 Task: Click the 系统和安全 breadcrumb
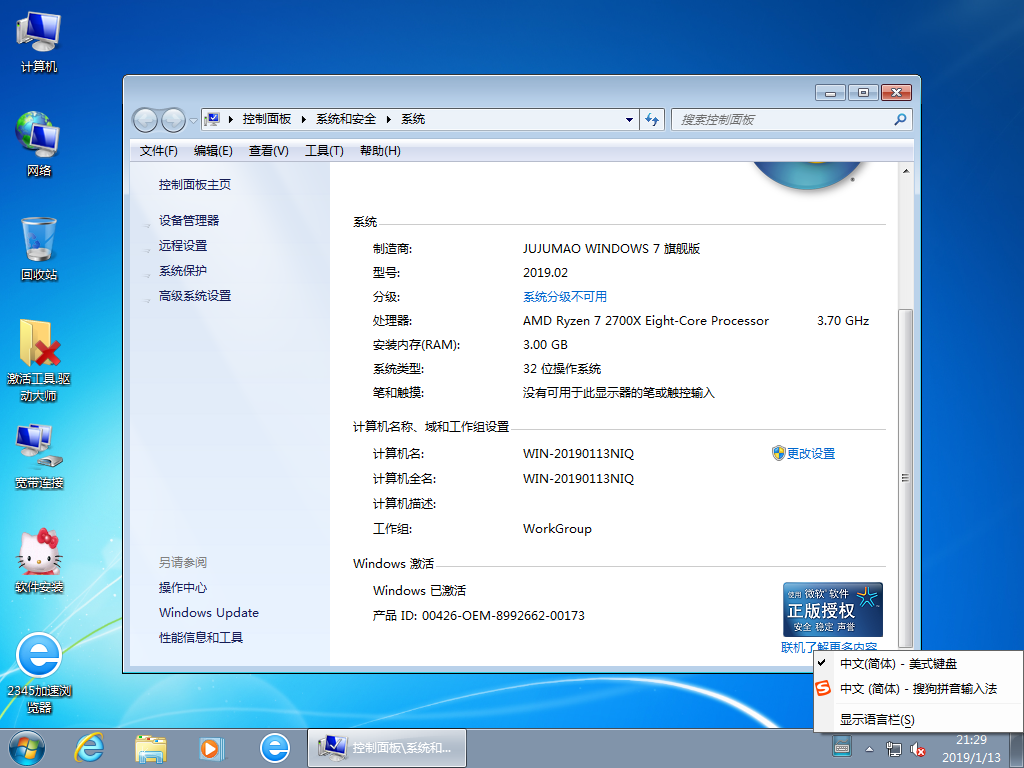[x=346, y=119]
